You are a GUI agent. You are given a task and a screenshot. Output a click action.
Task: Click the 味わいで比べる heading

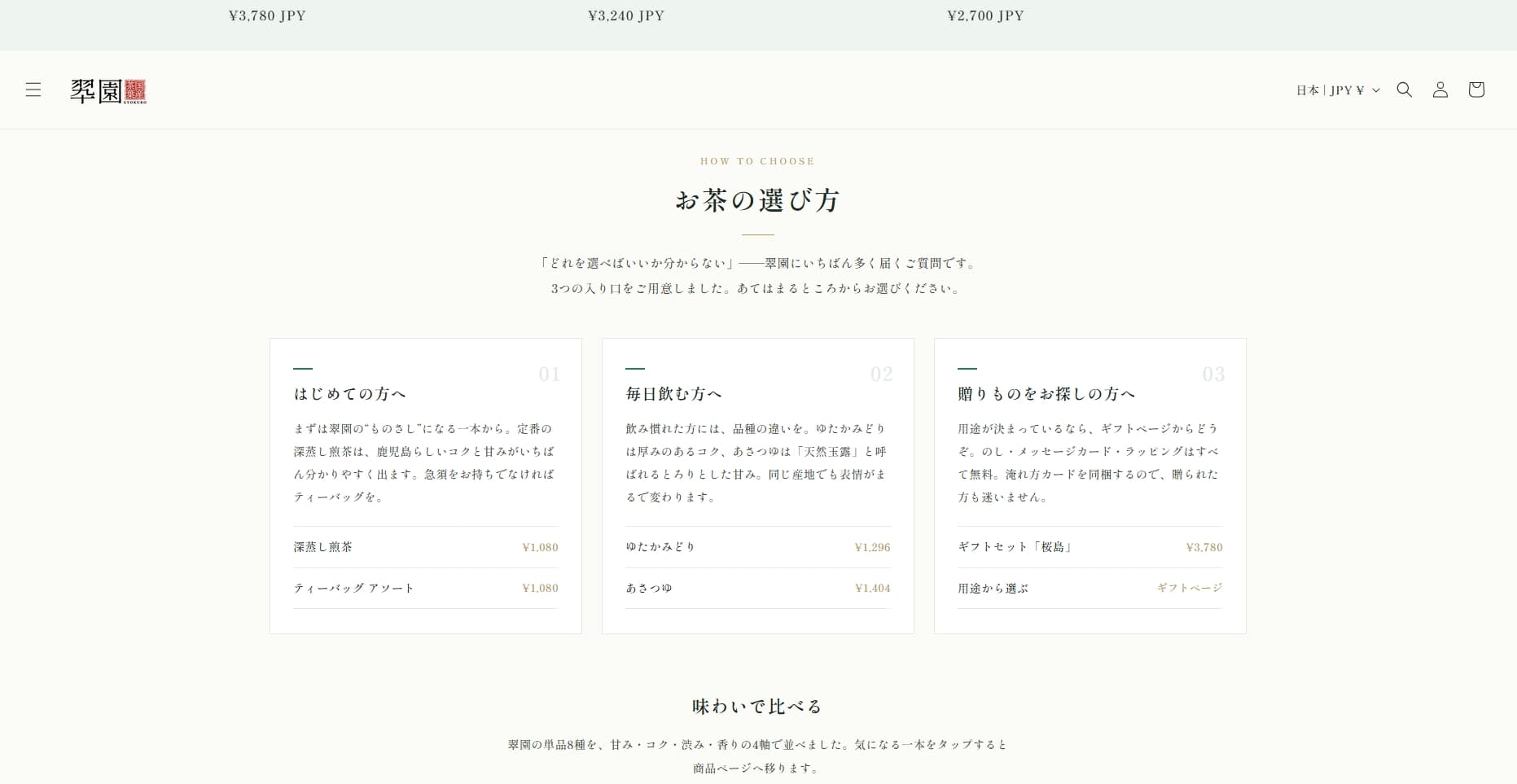[x=757, y=707]
